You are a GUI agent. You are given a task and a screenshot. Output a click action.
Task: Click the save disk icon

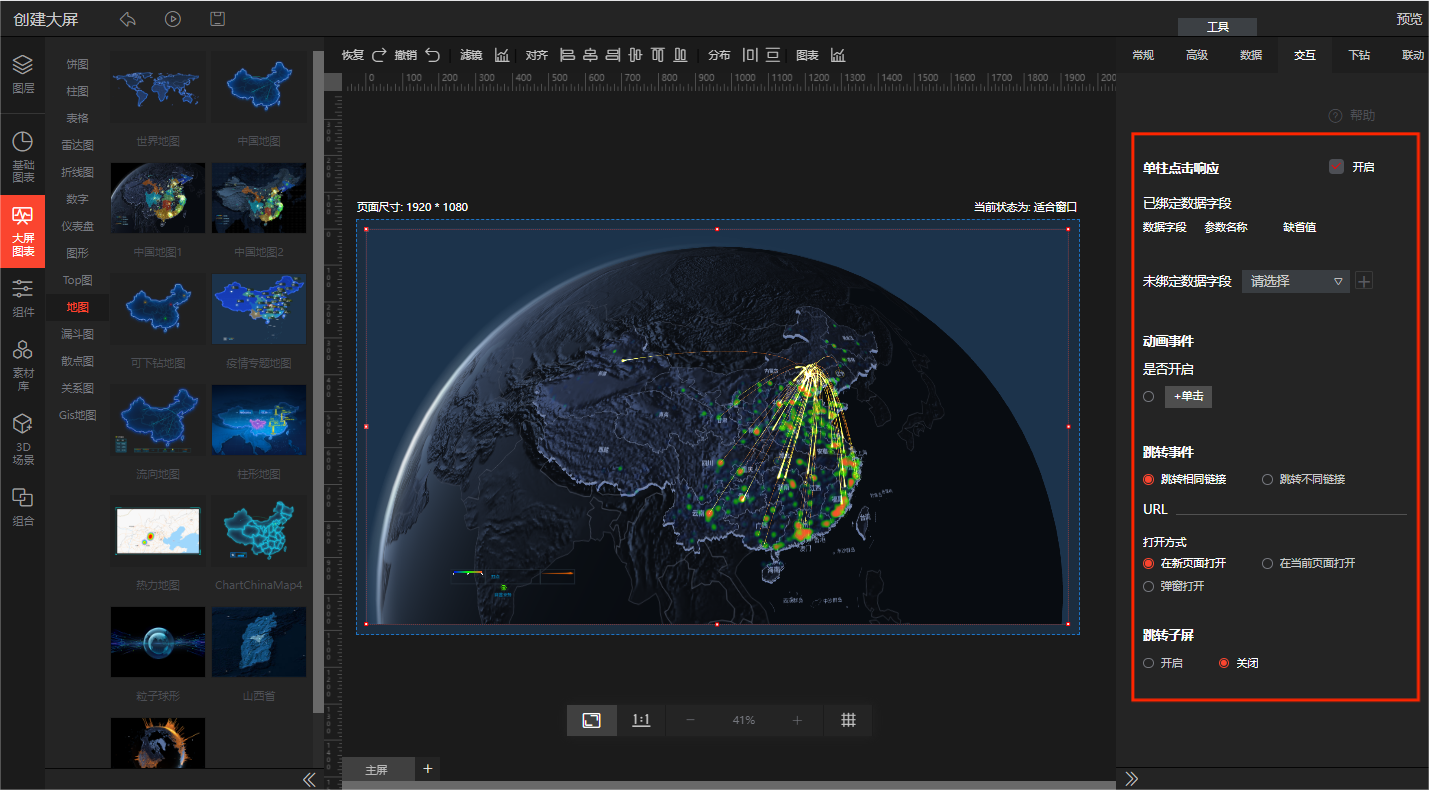coord(217,19)
